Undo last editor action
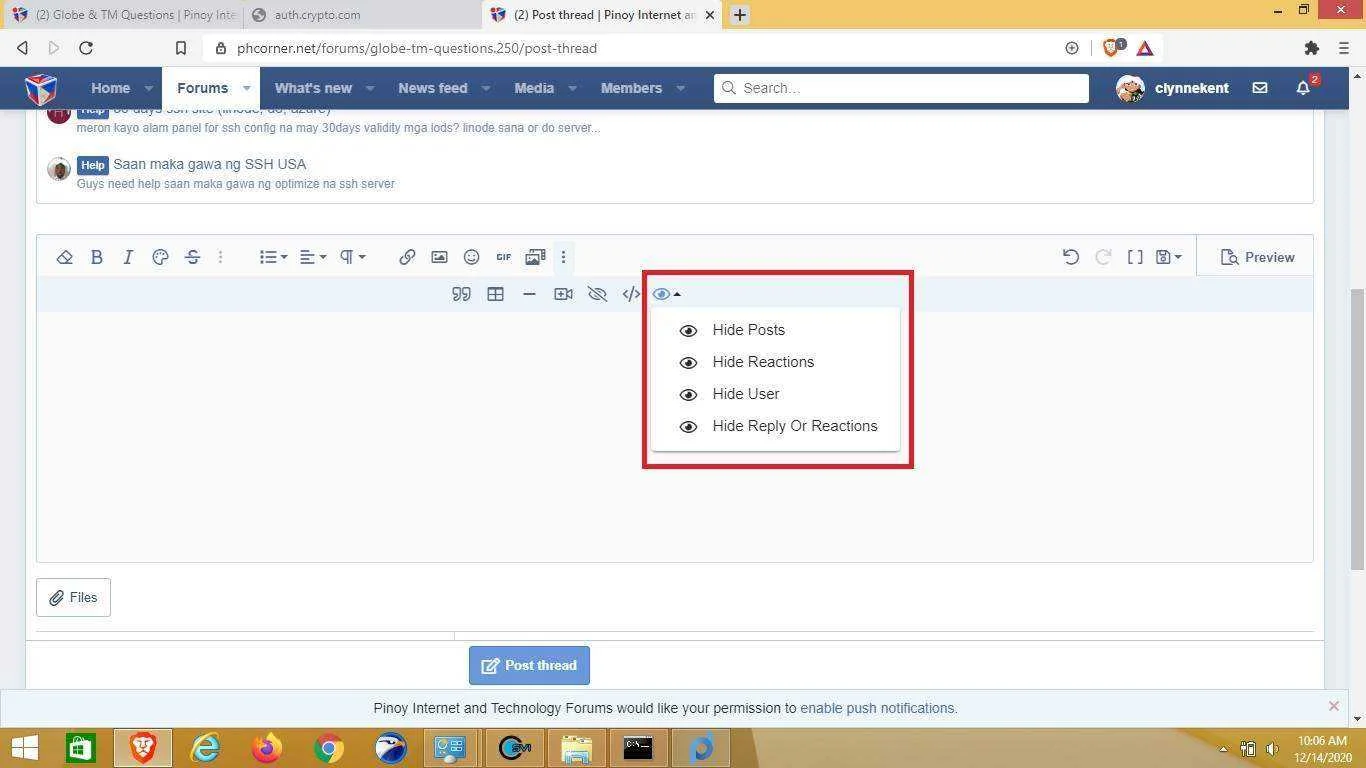 click(1071, 257)
